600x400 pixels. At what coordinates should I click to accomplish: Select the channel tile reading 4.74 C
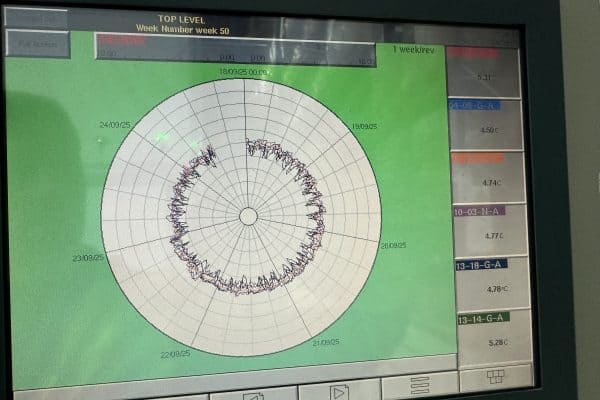(487, 177)
